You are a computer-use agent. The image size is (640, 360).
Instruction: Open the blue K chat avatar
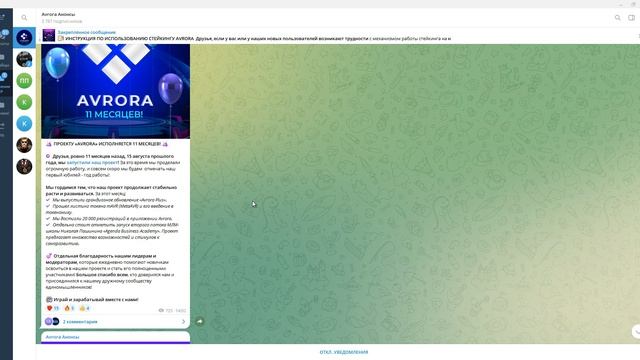tap(24, 123)
